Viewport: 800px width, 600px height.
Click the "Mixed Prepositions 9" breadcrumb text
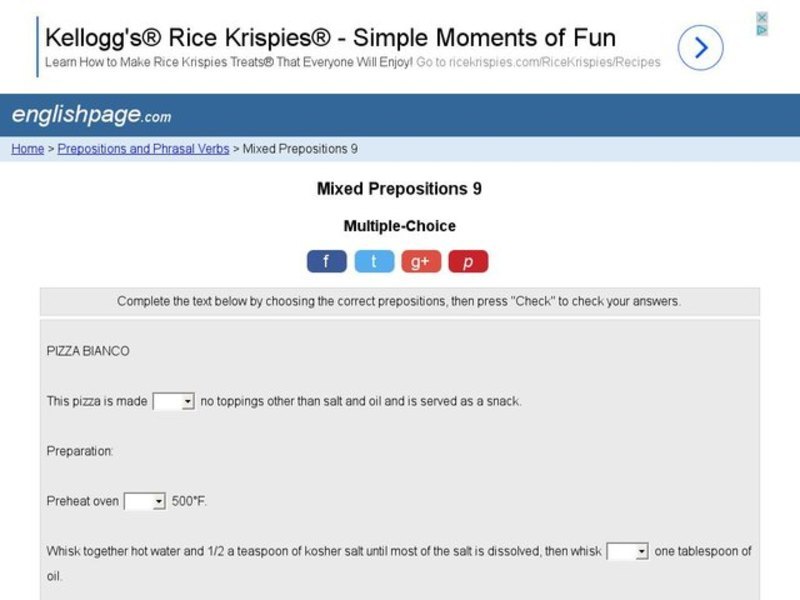(x=300, y=149)
